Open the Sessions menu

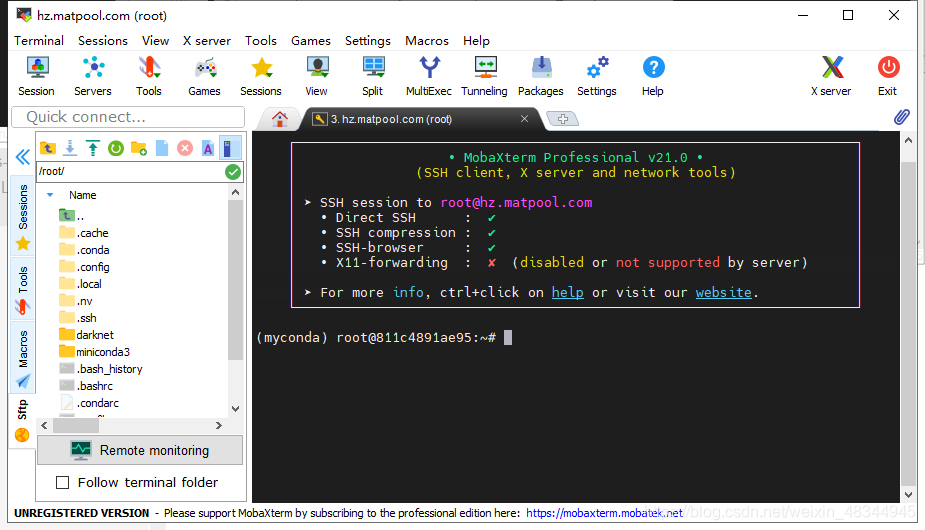(103, 41)
